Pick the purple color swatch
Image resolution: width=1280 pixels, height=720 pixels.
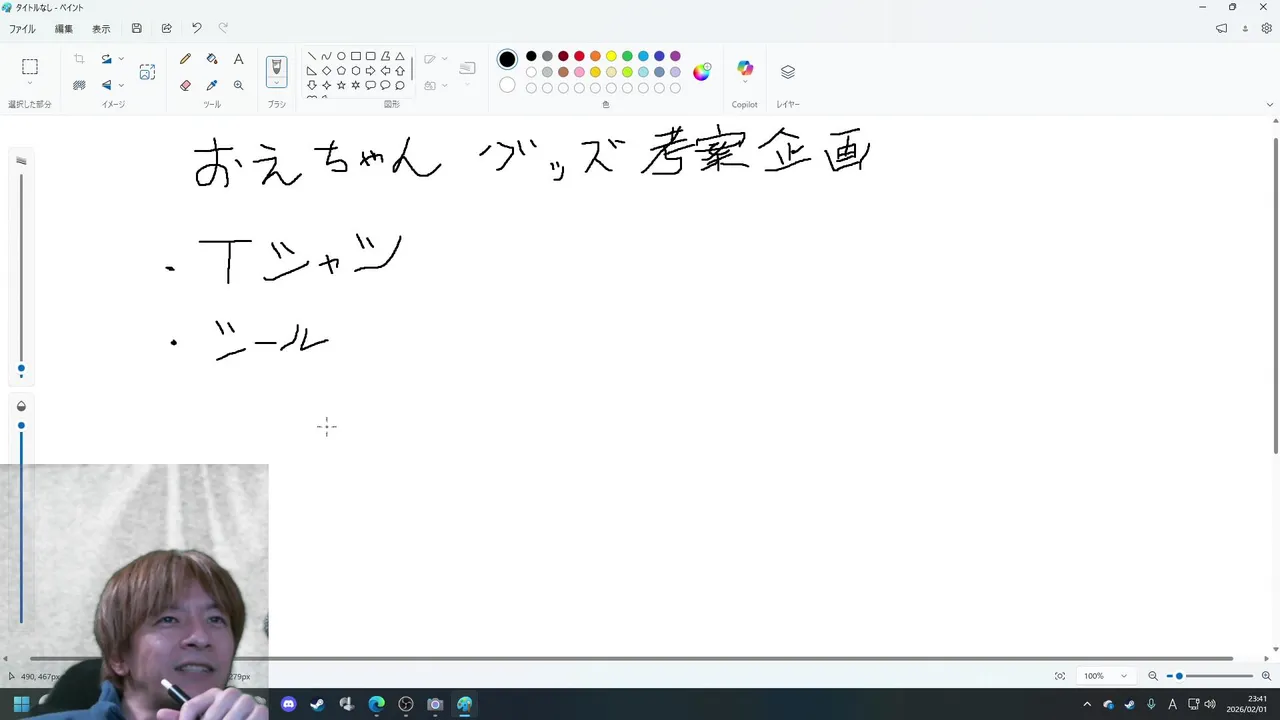point(675,56)
